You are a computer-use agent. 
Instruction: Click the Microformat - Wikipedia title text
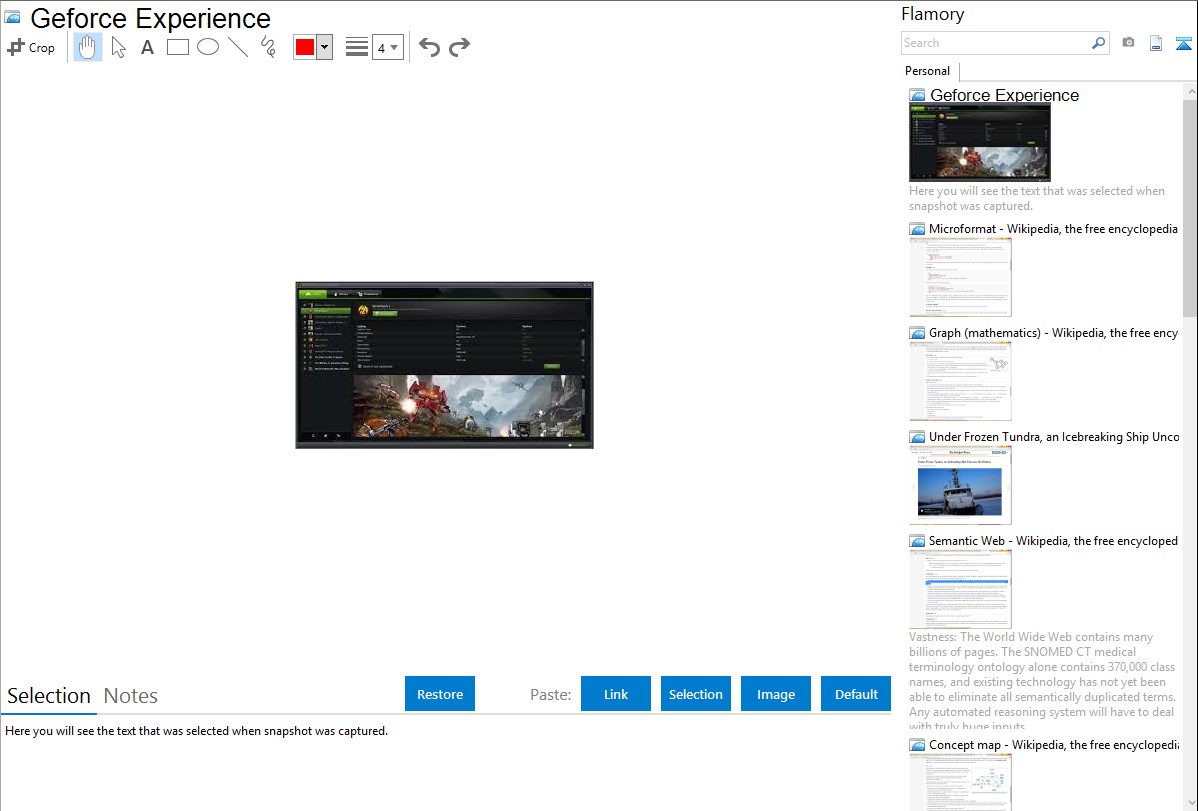1053,229
